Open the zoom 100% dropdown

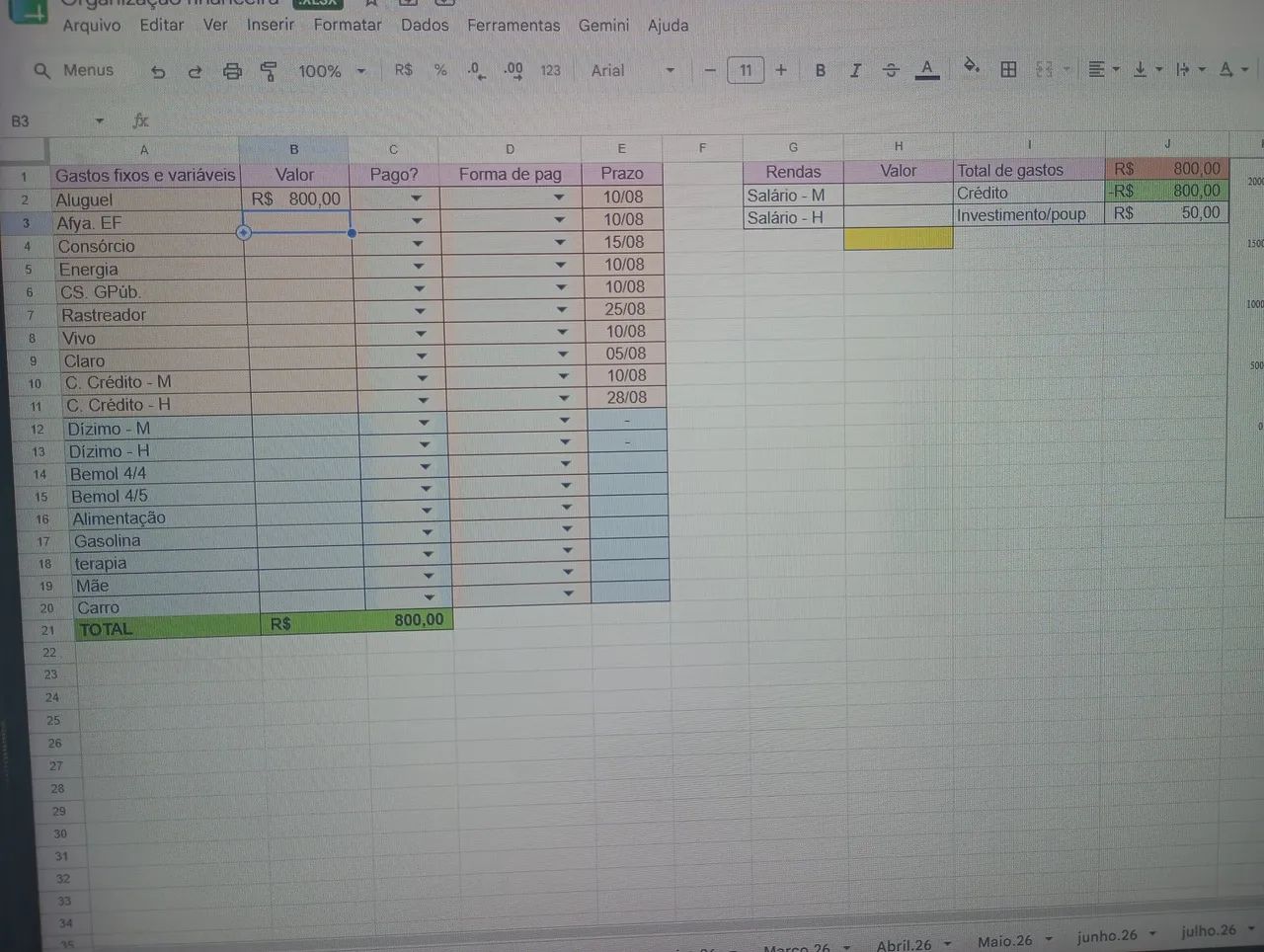(x=332, y=71)
